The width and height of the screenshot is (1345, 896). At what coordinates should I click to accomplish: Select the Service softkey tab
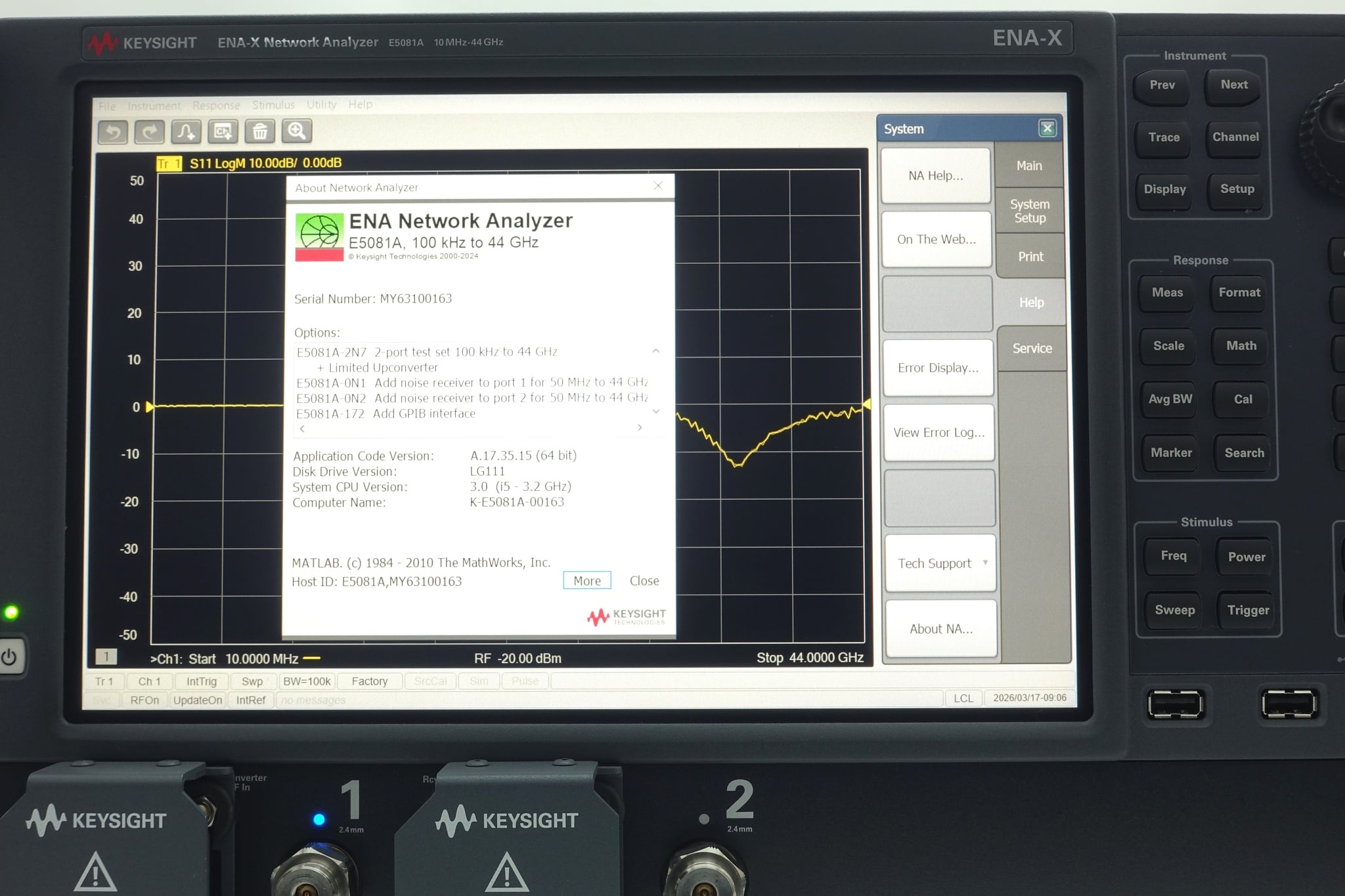tap(1032, 349)
